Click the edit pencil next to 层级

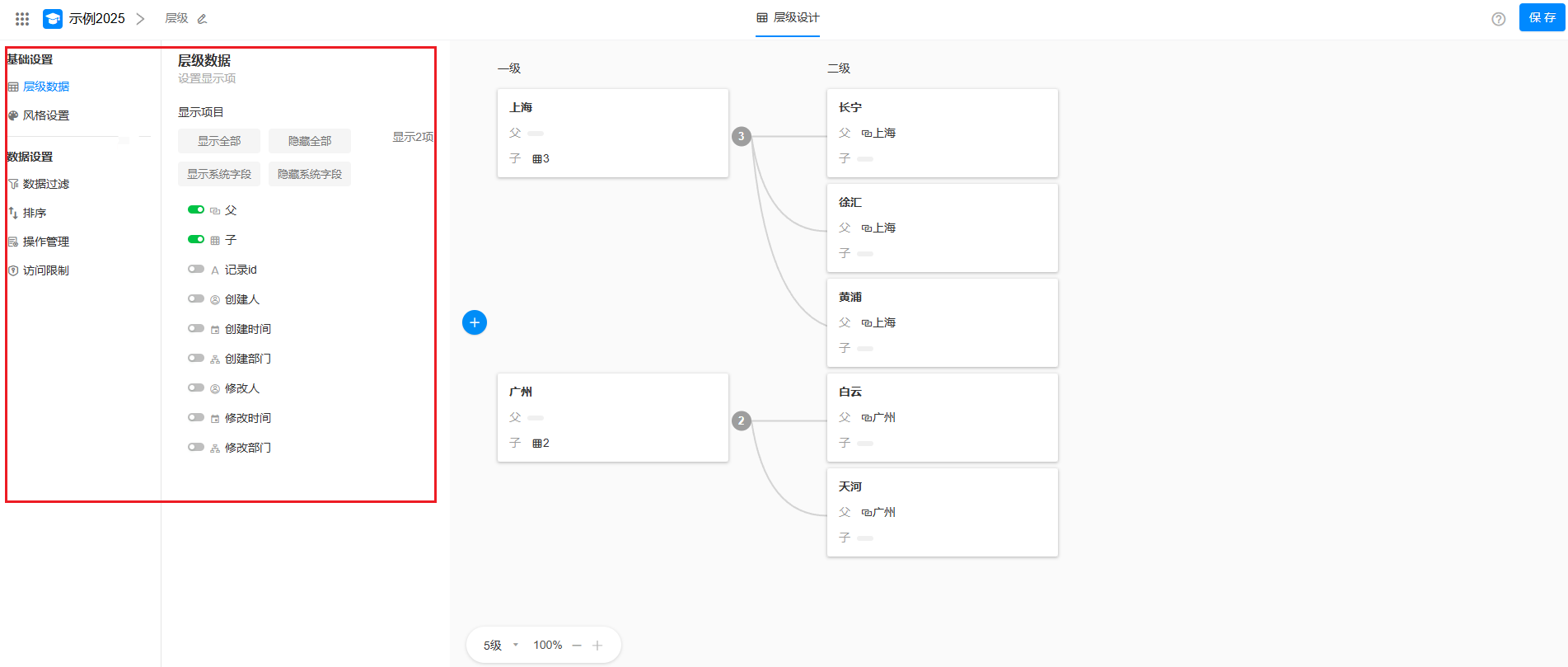point(202,18)
